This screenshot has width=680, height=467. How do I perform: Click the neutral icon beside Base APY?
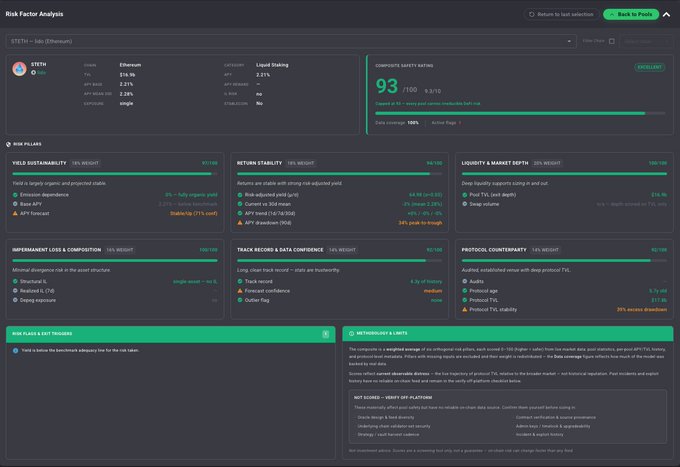click(15, 204)
